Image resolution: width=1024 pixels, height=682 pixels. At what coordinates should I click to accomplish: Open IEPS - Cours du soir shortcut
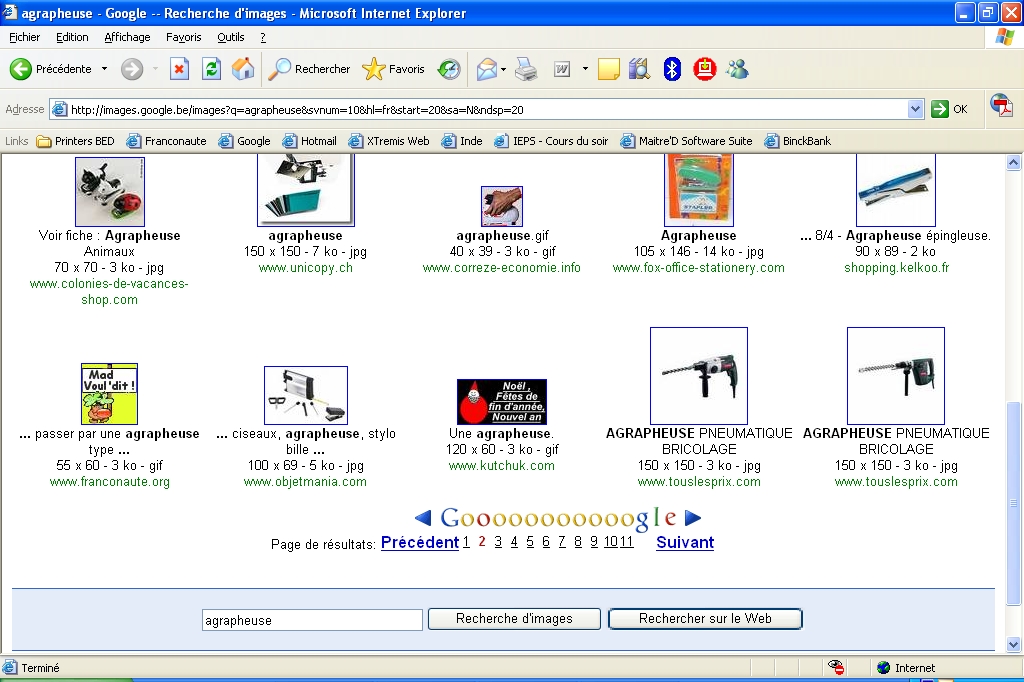click(x=551, y=141)
